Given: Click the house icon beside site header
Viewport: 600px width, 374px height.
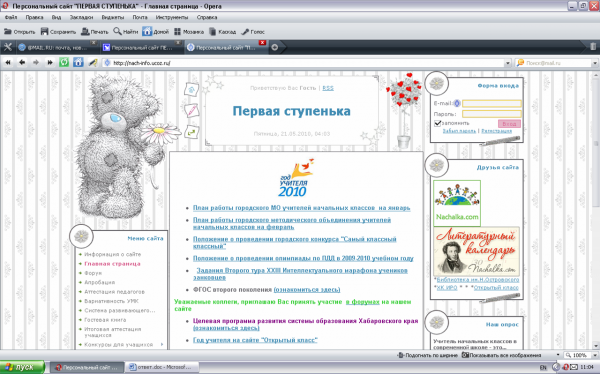Looking at the screenshot, I should [x=191, y=90].
